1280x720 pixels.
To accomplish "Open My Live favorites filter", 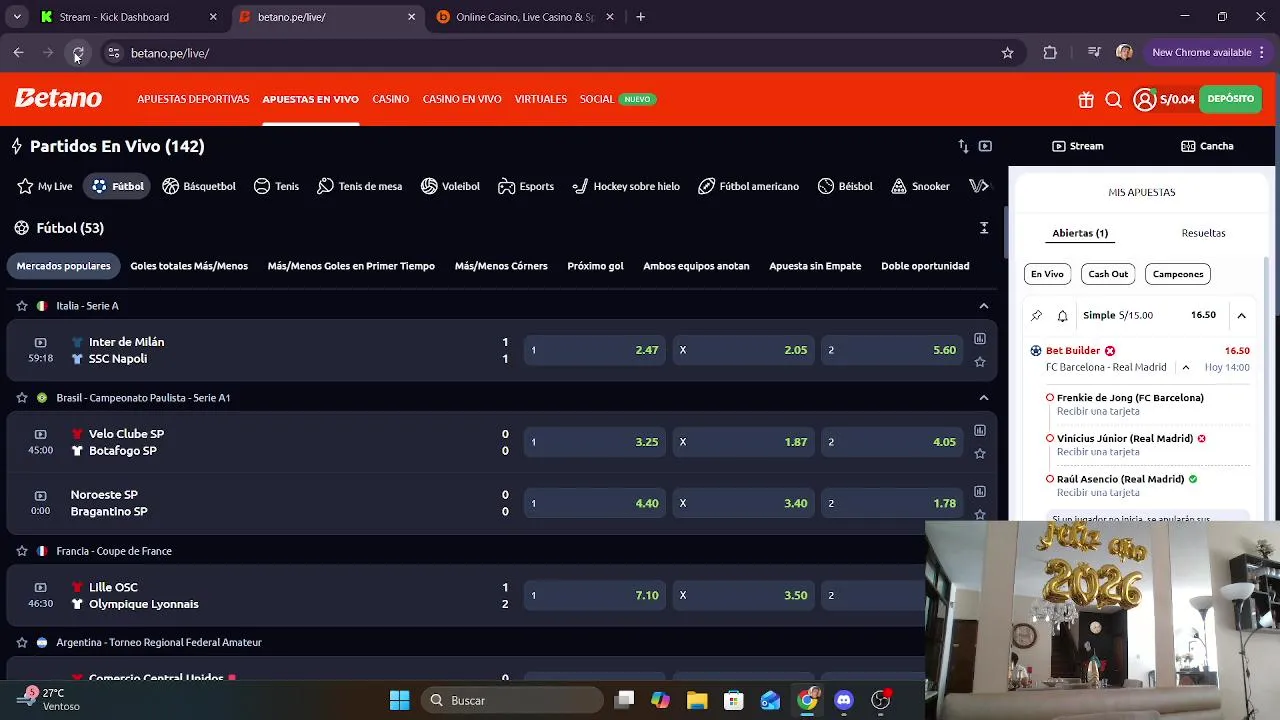I will 45,186.
